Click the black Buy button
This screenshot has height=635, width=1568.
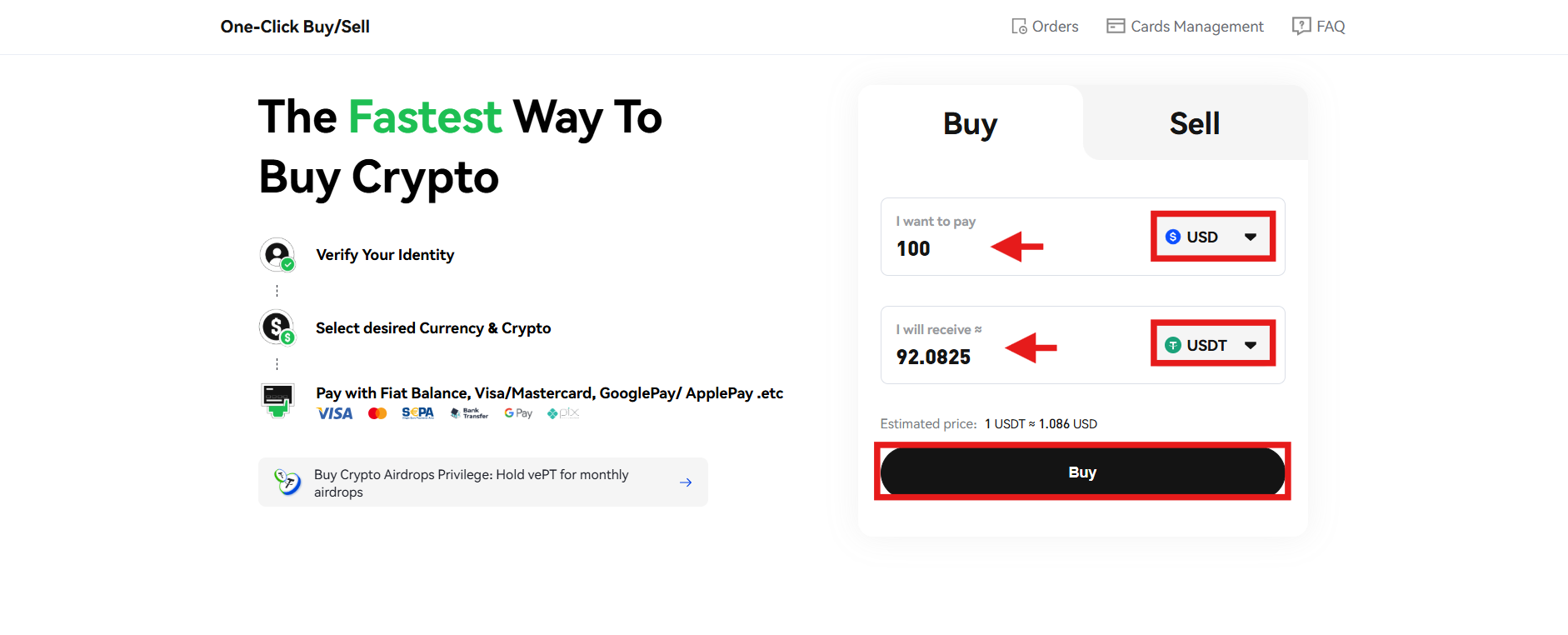[1082, 472]
